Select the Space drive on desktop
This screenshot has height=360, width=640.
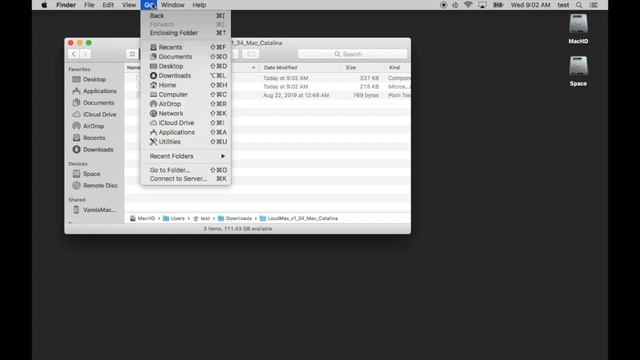coord(578,71)
